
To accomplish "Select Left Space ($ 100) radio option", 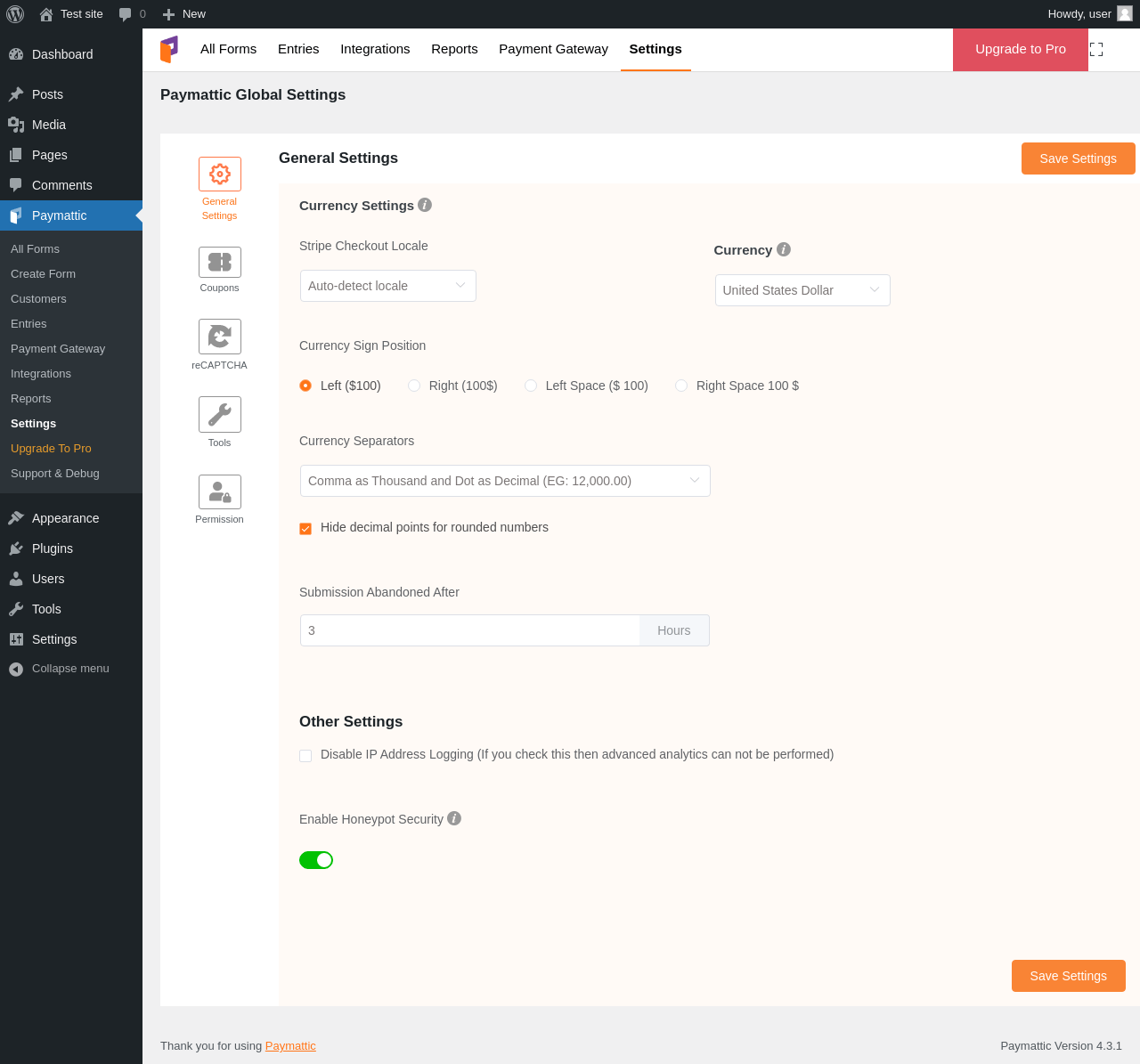I will pyautogui.click(x=531, y=386).
